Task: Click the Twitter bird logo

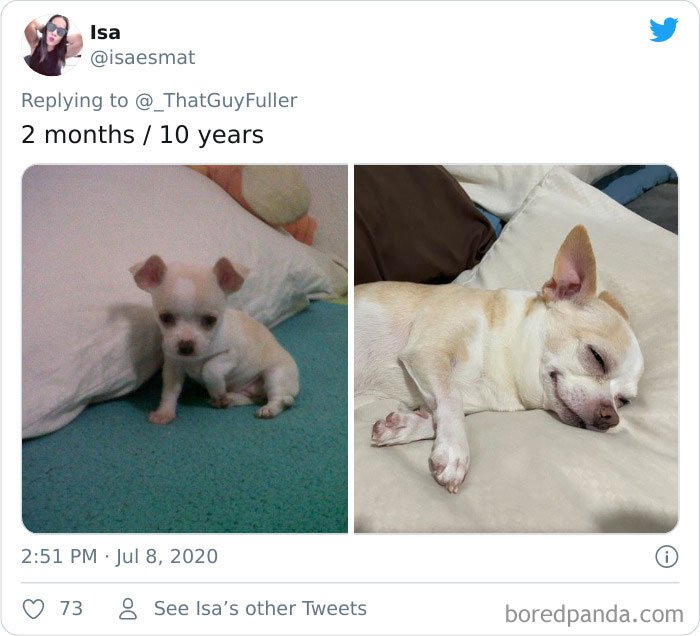Action: [x=664, y=29]
